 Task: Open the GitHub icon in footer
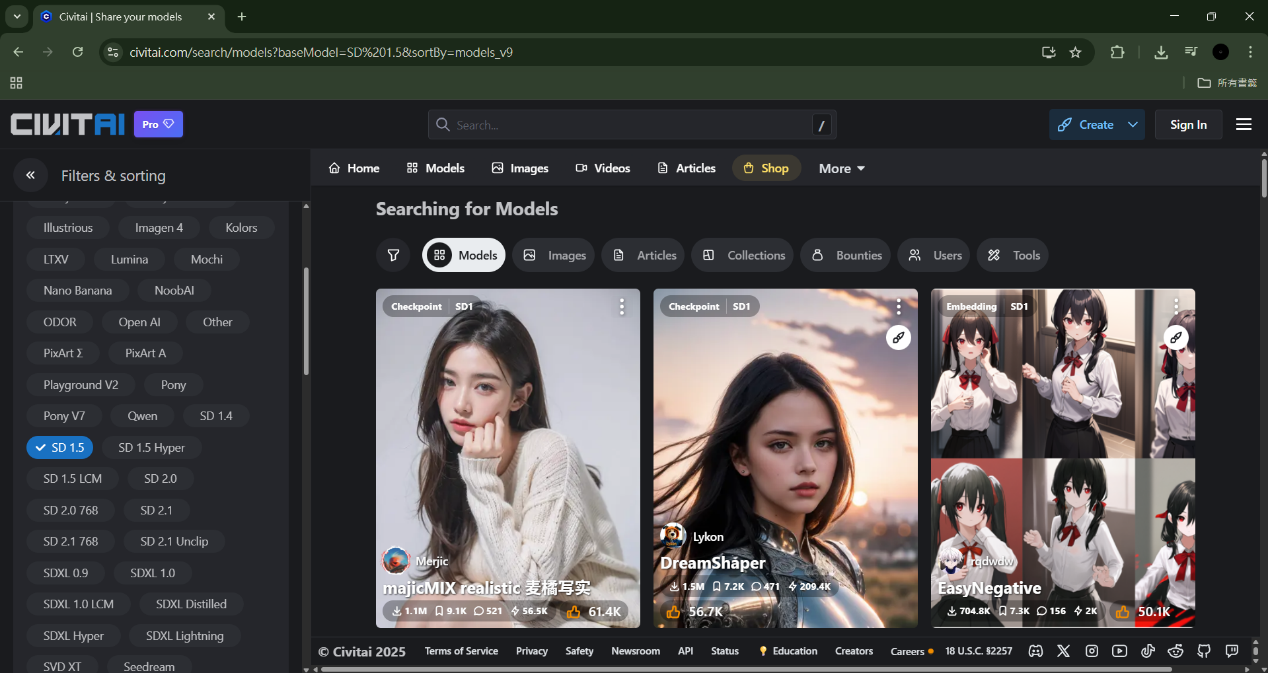pyautogui.click(x=1204, y=651)
